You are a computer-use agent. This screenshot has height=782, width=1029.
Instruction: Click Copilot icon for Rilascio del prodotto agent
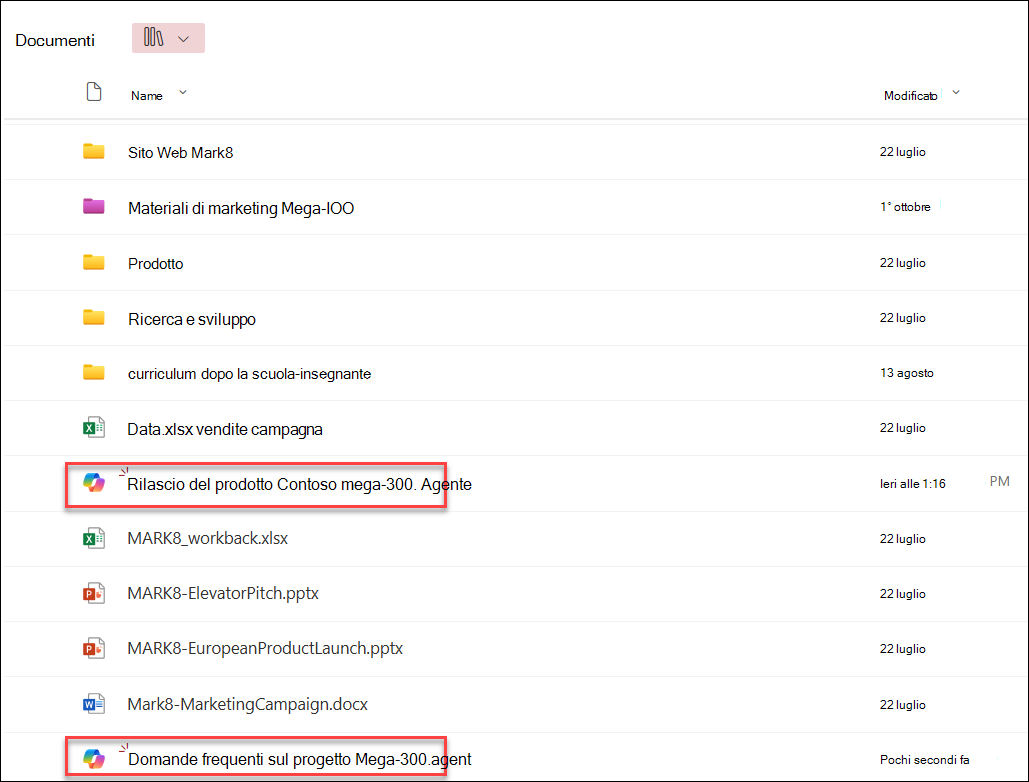coord(94,483)
